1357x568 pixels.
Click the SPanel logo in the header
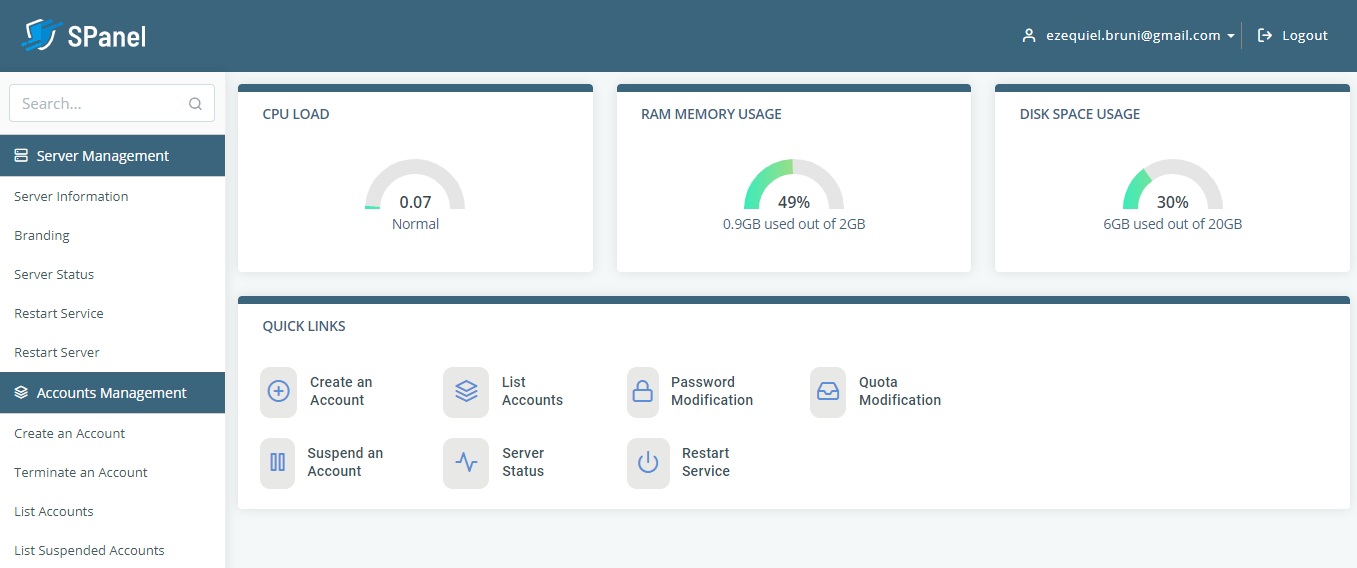click(84, 36)
